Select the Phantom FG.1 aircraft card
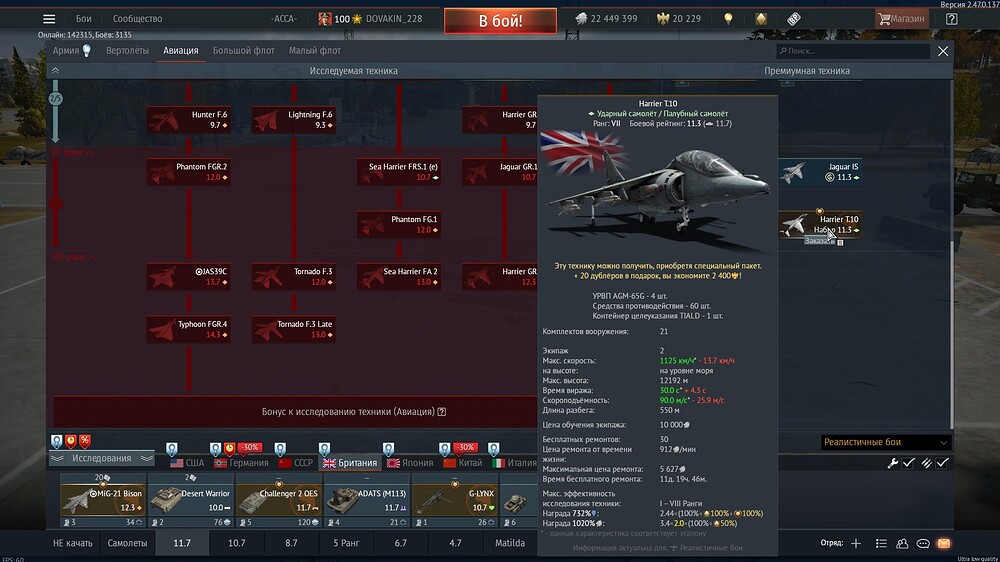 point(399,225)
